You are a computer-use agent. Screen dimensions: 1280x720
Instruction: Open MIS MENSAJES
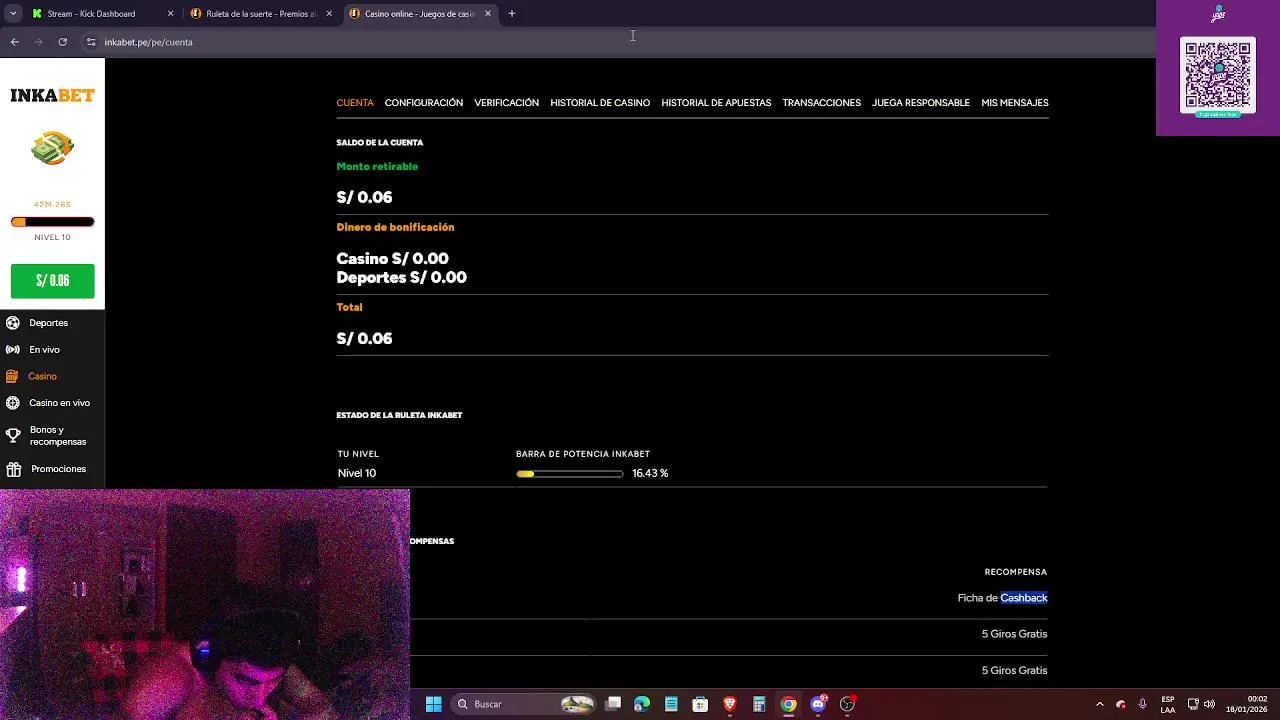1015,103
